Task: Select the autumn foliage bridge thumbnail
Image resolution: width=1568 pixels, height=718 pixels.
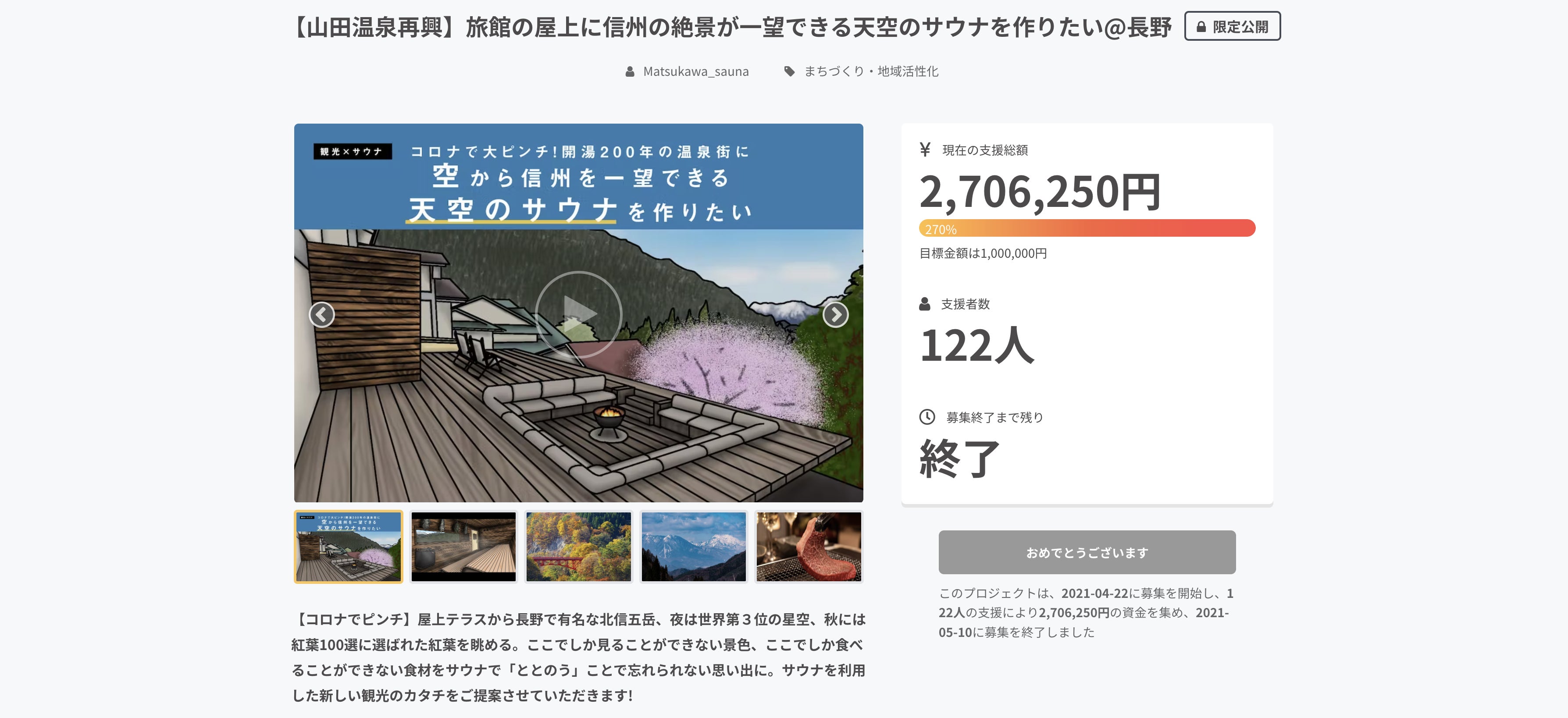Action: [x=578, y=547]
